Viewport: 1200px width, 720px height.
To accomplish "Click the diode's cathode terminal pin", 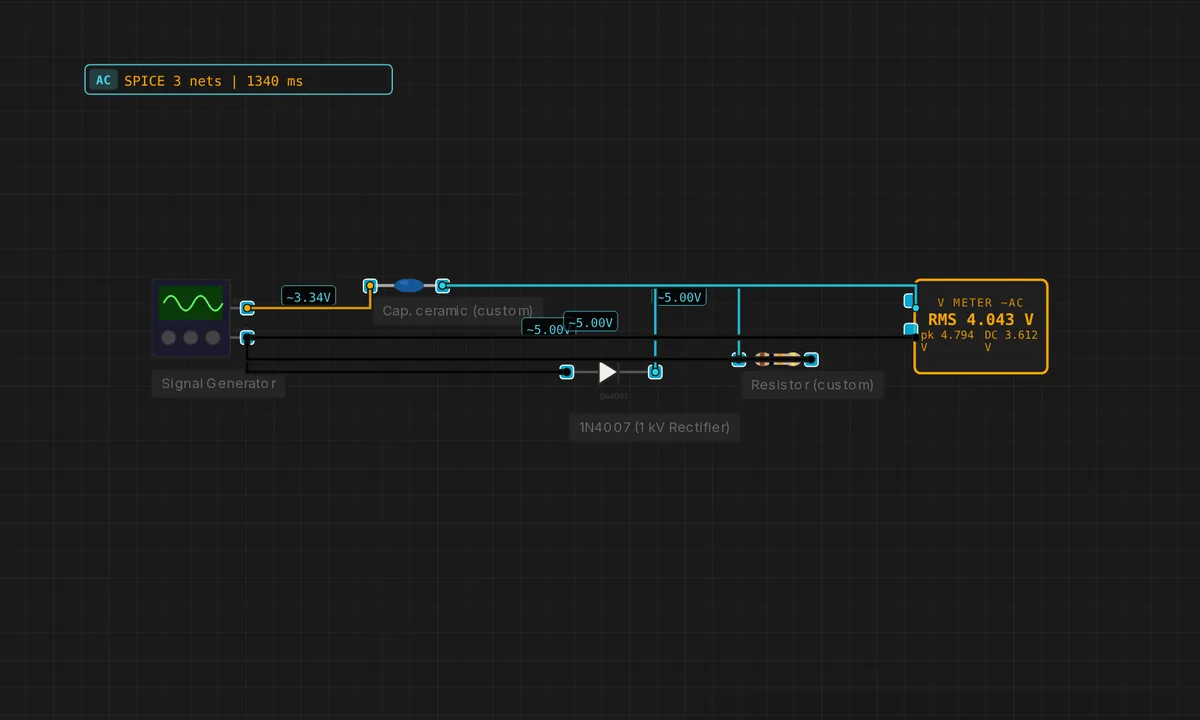I will (x=655, y=372).
